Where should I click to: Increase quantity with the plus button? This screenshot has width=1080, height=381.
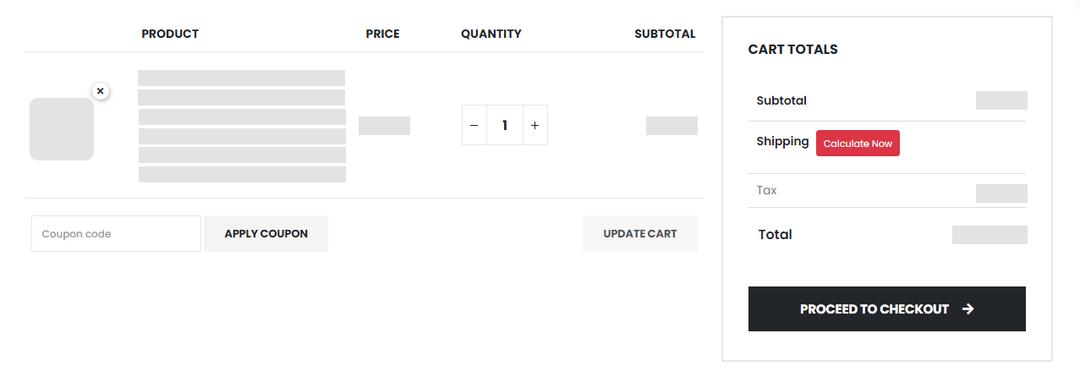point(535,125)
